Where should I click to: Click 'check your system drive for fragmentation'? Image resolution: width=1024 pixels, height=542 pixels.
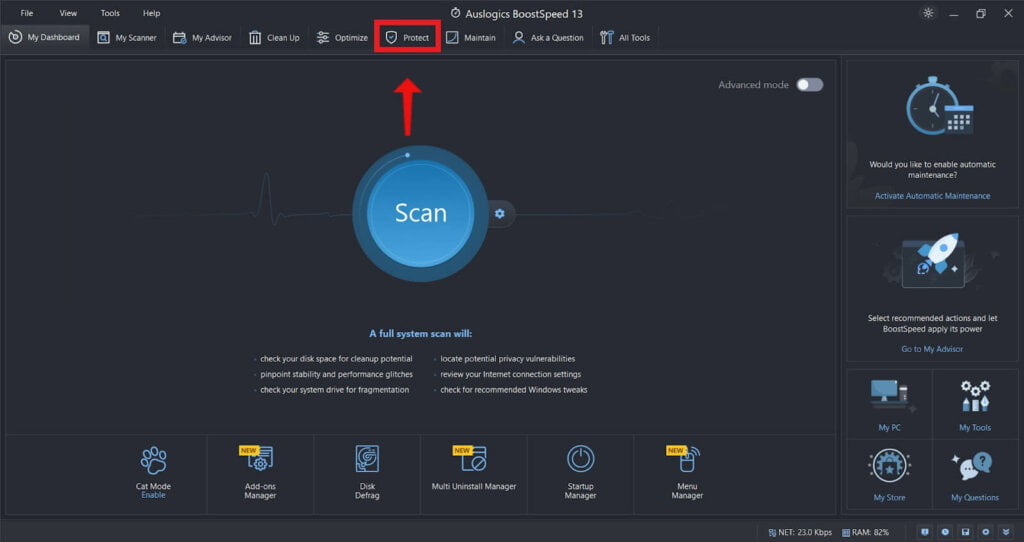coord(334,390)
